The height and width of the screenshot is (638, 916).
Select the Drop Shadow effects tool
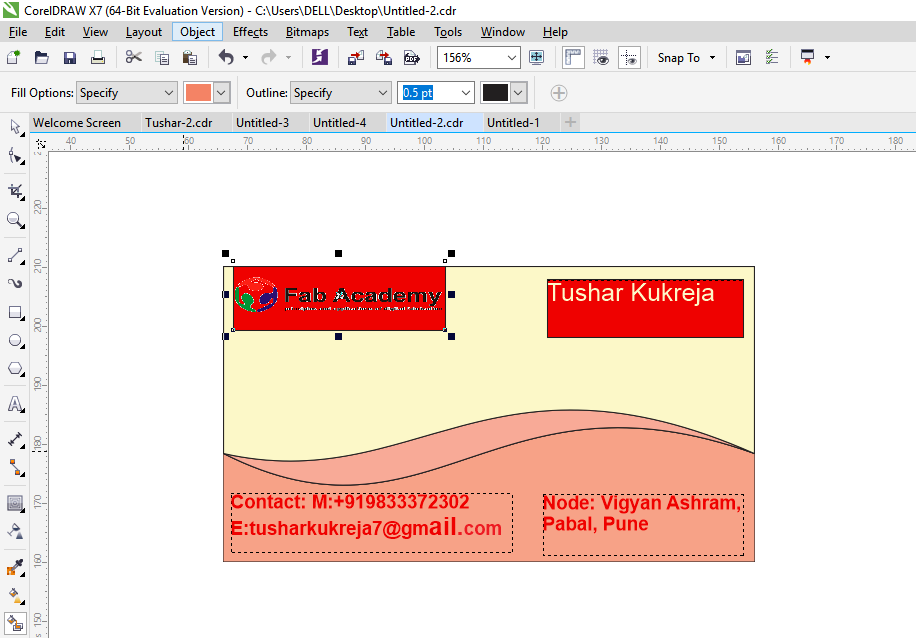point(15,503)
